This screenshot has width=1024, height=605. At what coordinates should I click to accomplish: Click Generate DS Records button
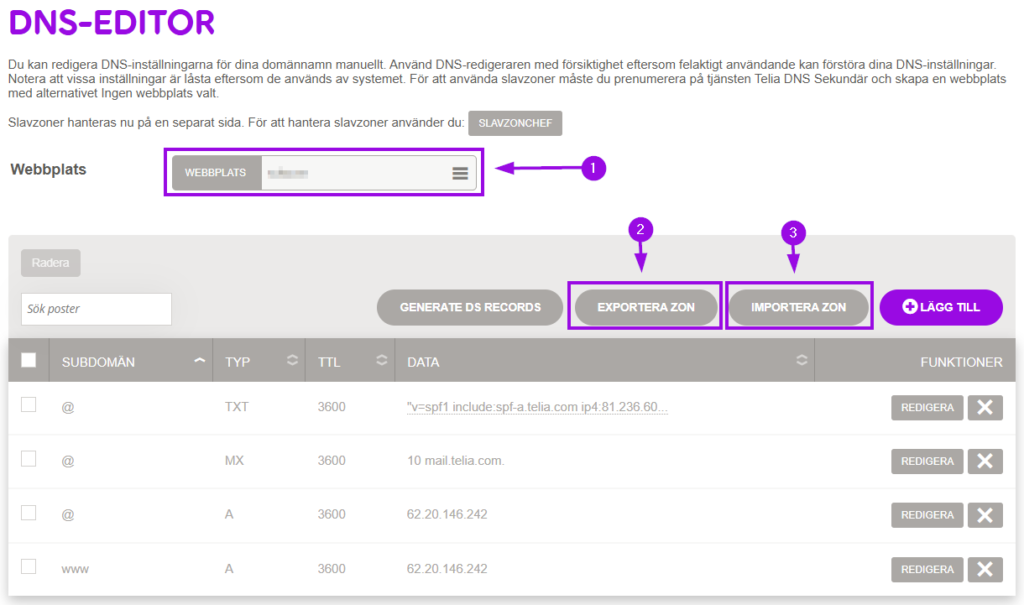470,307
